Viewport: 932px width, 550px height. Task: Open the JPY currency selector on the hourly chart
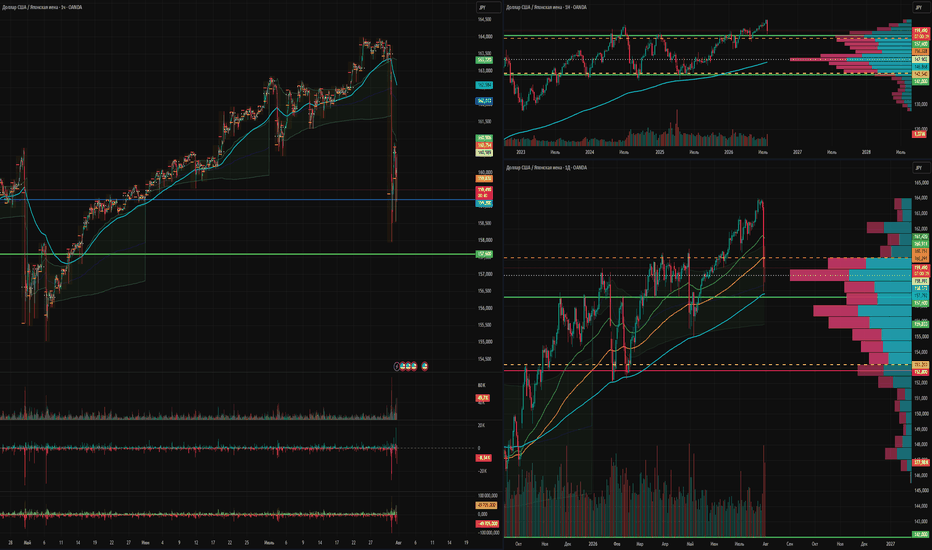(488, 7)
